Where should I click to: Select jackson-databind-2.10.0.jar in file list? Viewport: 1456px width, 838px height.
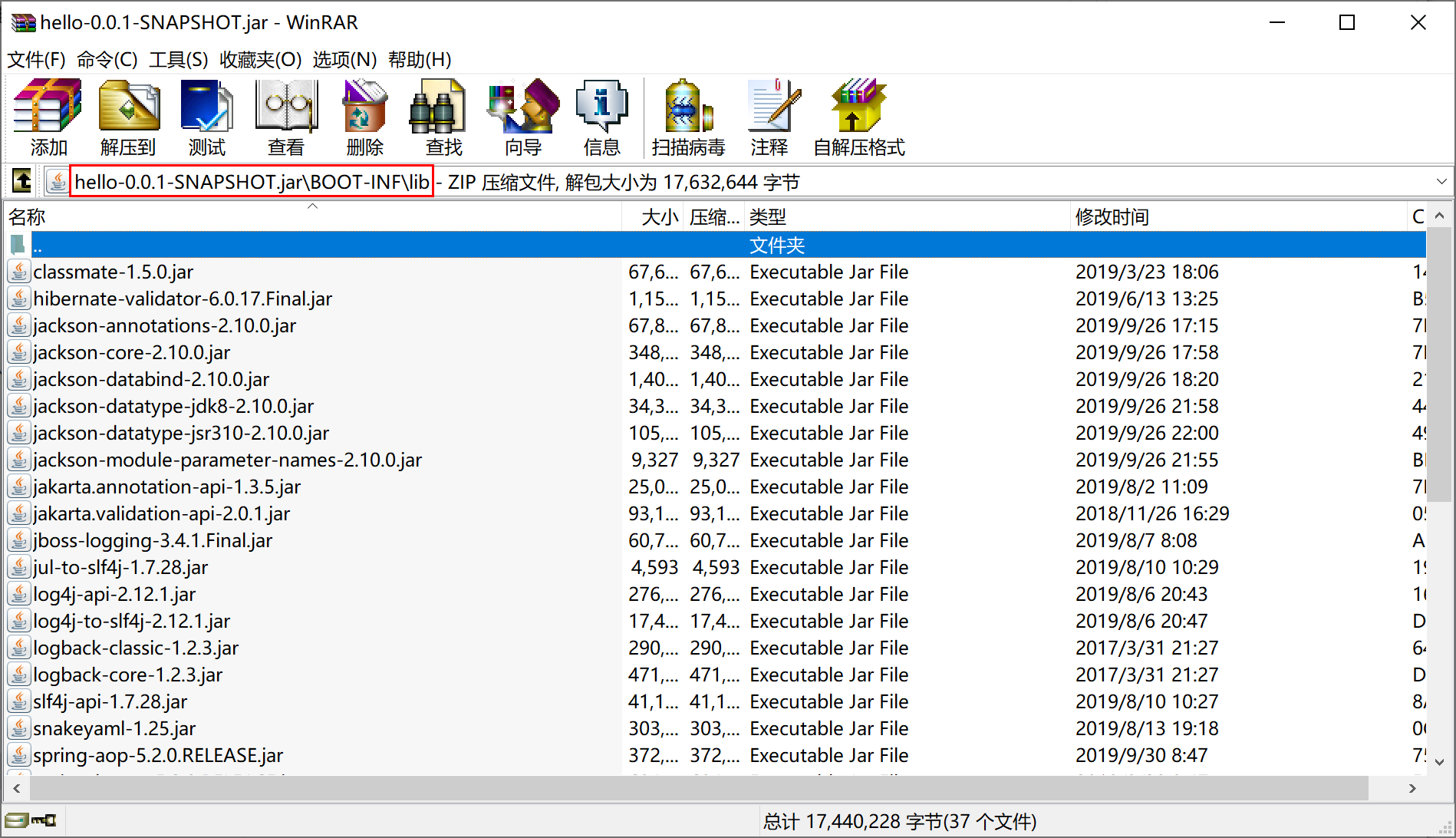point(151,379)
